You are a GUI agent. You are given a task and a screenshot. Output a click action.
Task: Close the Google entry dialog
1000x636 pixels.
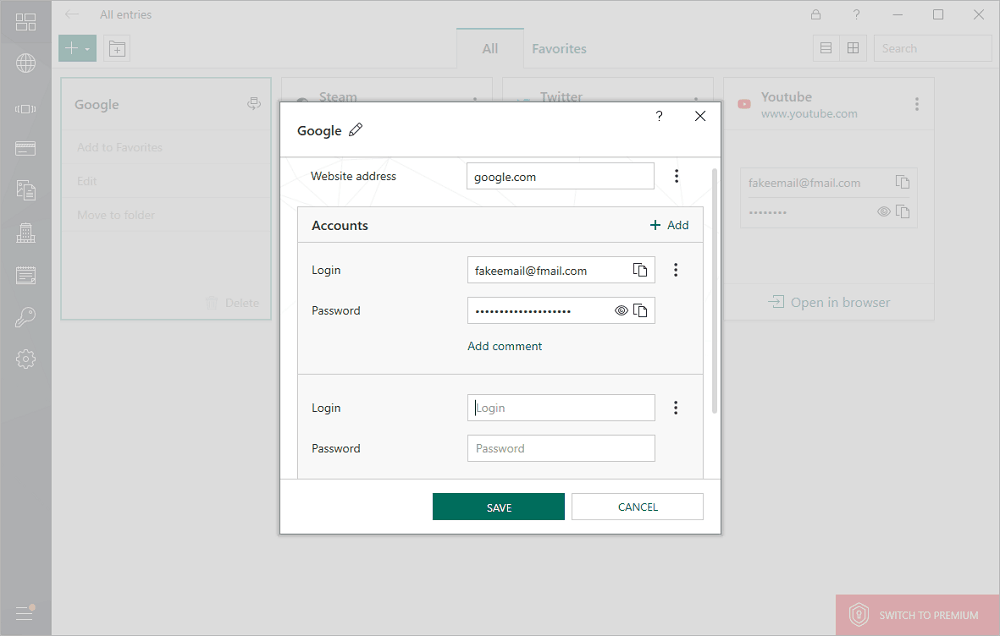point(700,115)
